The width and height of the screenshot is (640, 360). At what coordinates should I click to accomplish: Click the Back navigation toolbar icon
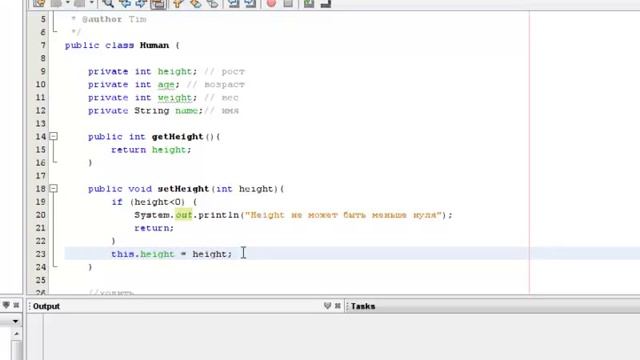[x=57, y=4]
